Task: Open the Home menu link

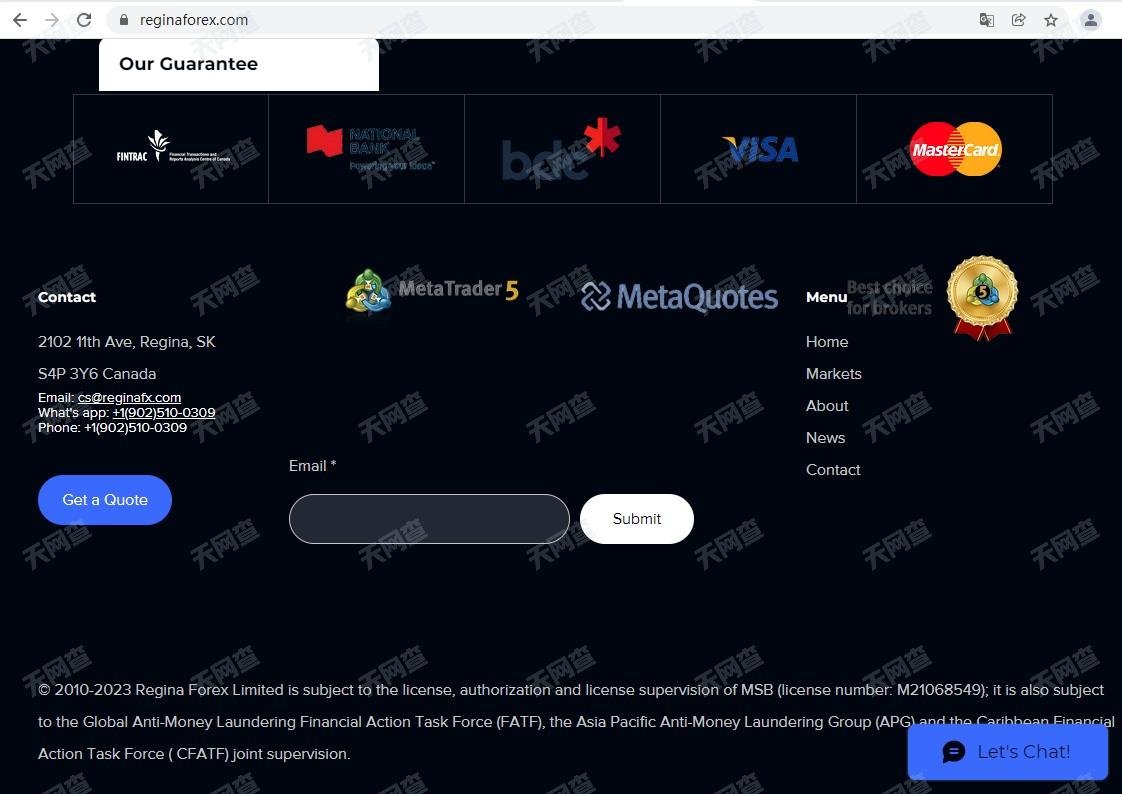Action: coord(826,342)
